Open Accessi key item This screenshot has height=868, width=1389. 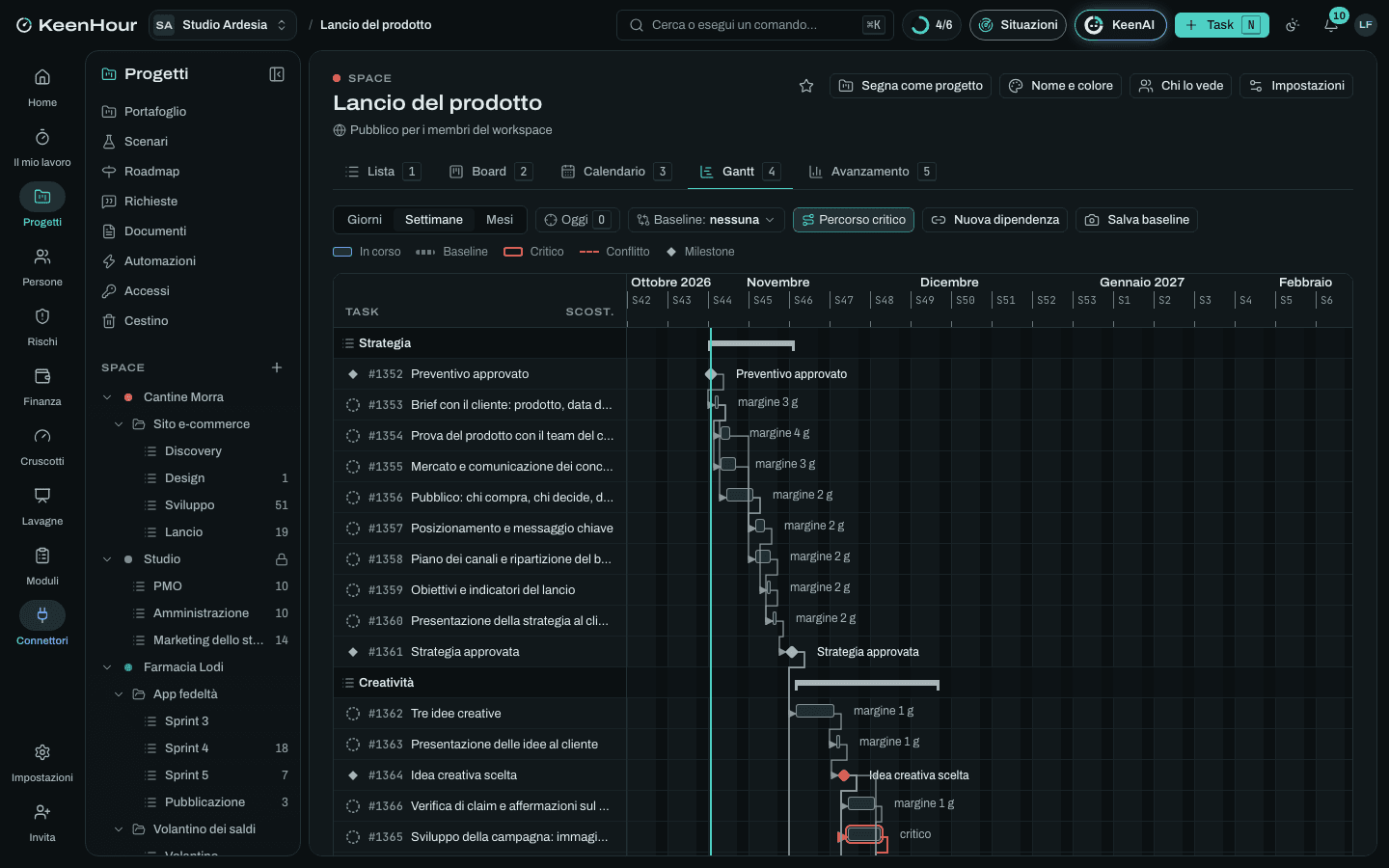coord(193,291)
